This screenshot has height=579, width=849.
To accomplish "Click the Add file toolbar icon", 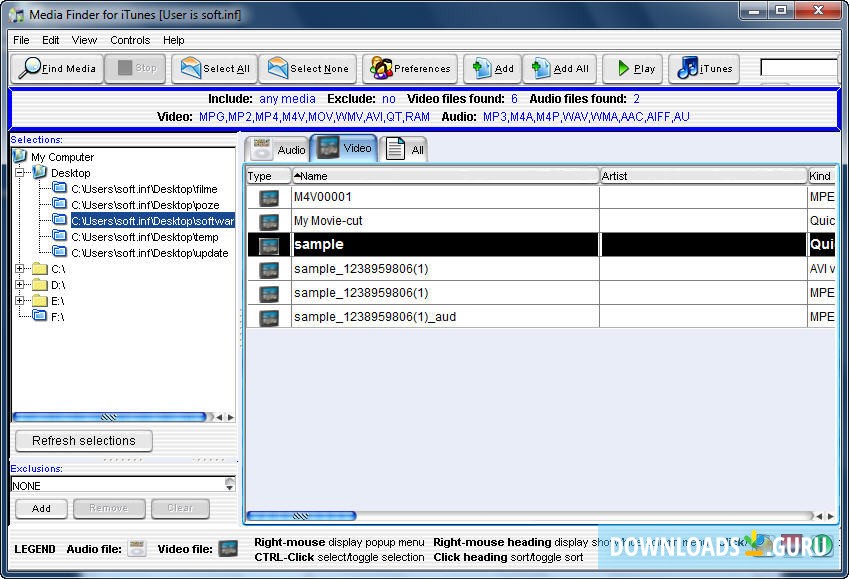I will tap(491, 68).
